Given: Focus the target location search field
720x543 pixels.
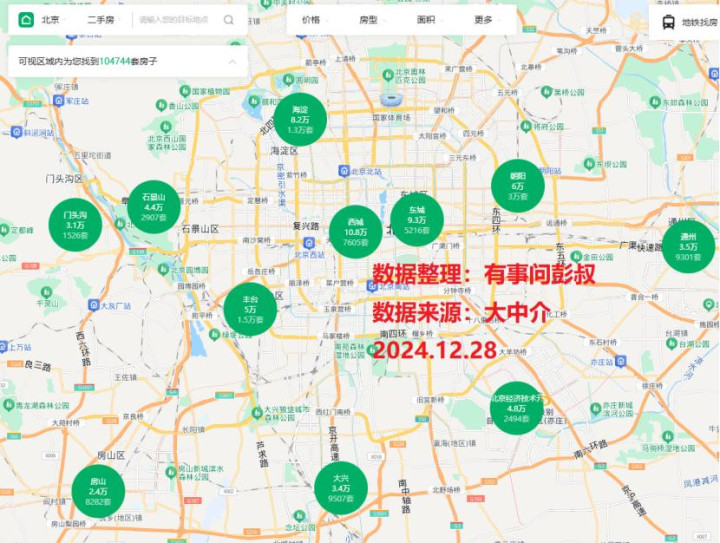Looking at the screenshot, I should pyautogui.click(x=174, y=20).
